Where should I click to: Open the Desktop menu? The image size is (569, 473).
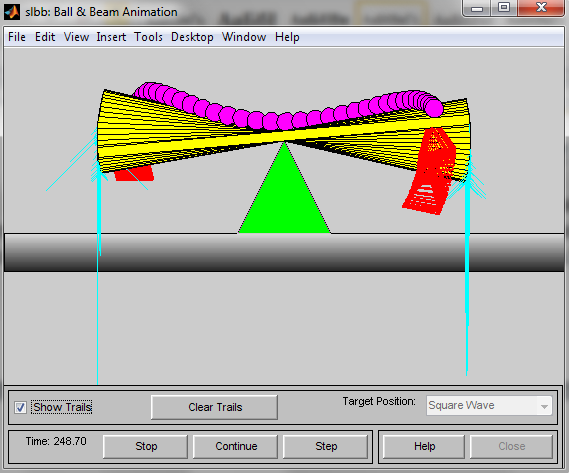click(x=192, y=37)
